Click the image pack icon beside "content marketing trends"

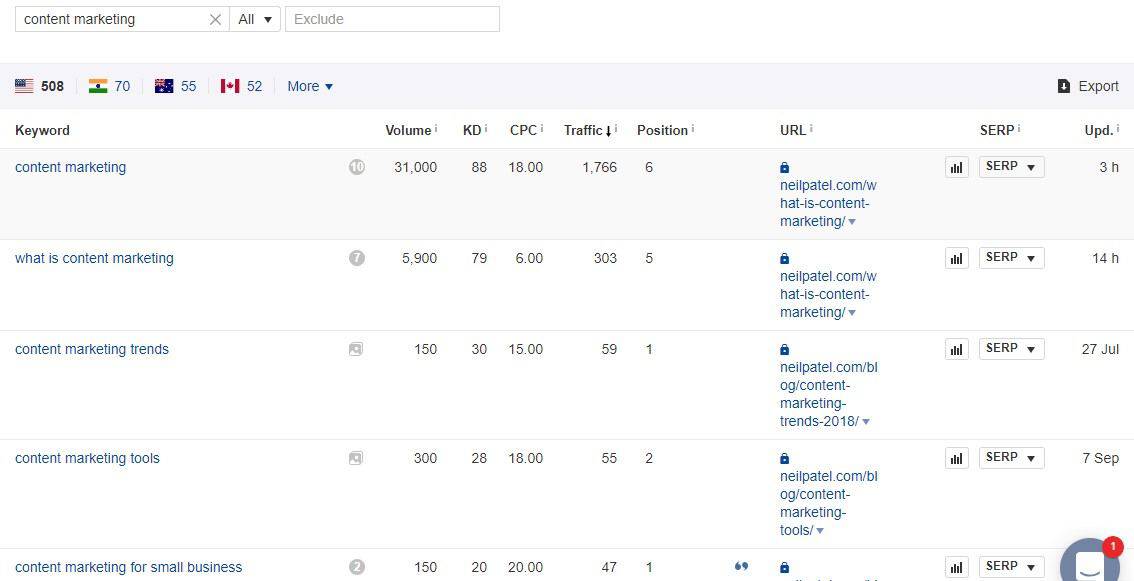(356, 349)
